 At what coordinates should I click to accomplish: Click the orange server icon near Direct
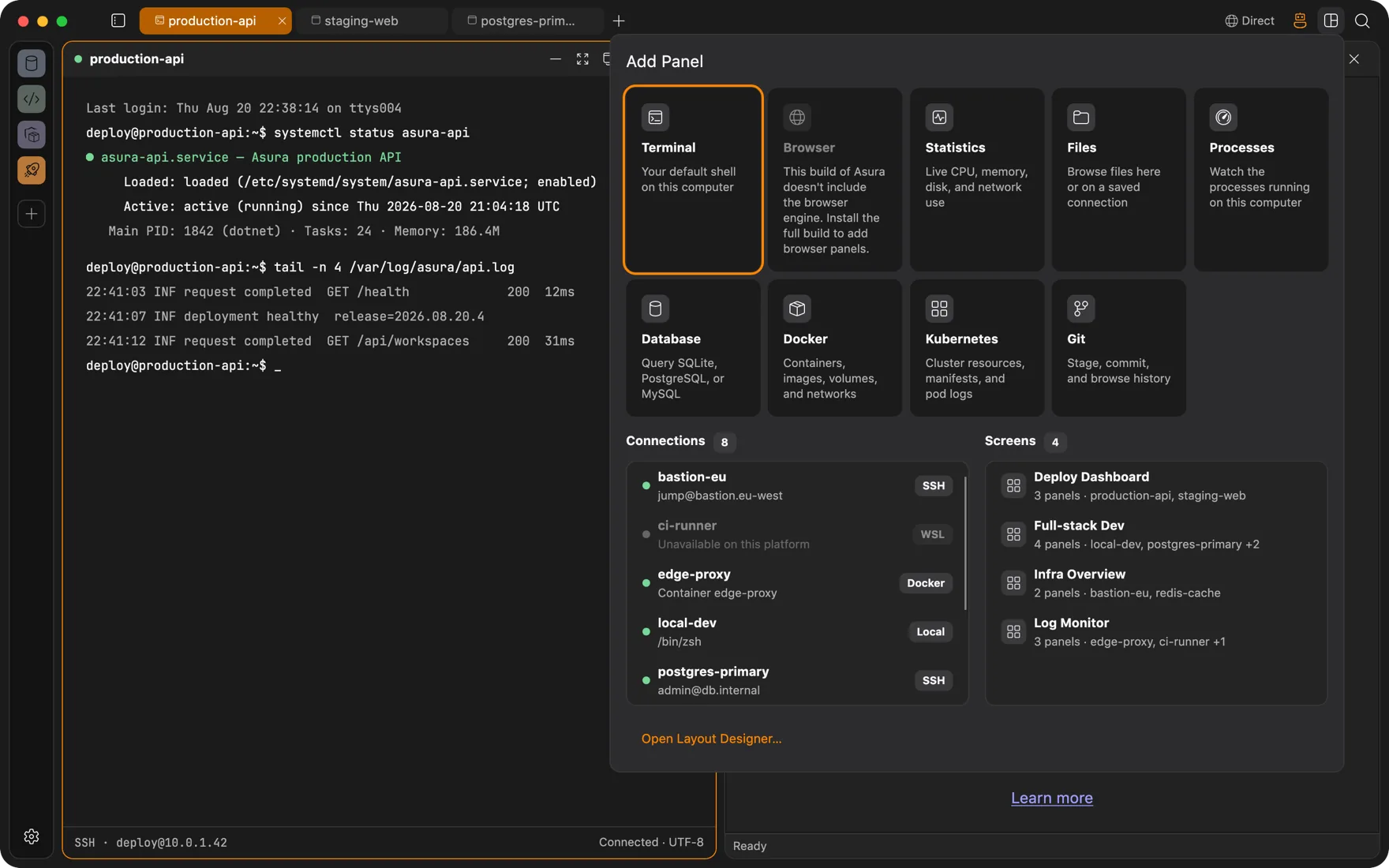[1300, 21]
